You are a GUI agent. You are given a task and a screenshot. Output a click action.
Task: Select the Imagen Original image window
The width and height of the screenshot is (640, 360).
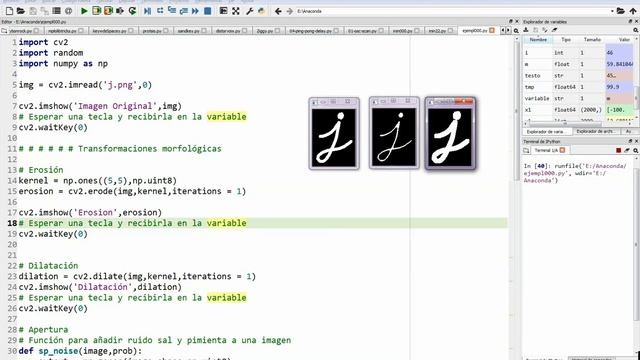(x=334, y=133)
